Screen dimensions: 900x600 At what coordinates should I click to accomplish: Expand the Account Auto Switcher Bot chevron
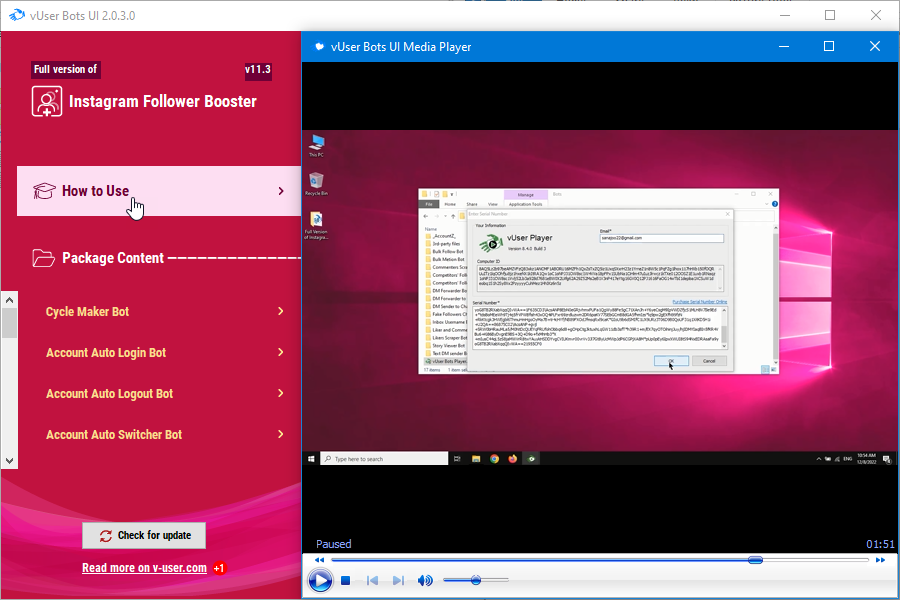point(281,434)
